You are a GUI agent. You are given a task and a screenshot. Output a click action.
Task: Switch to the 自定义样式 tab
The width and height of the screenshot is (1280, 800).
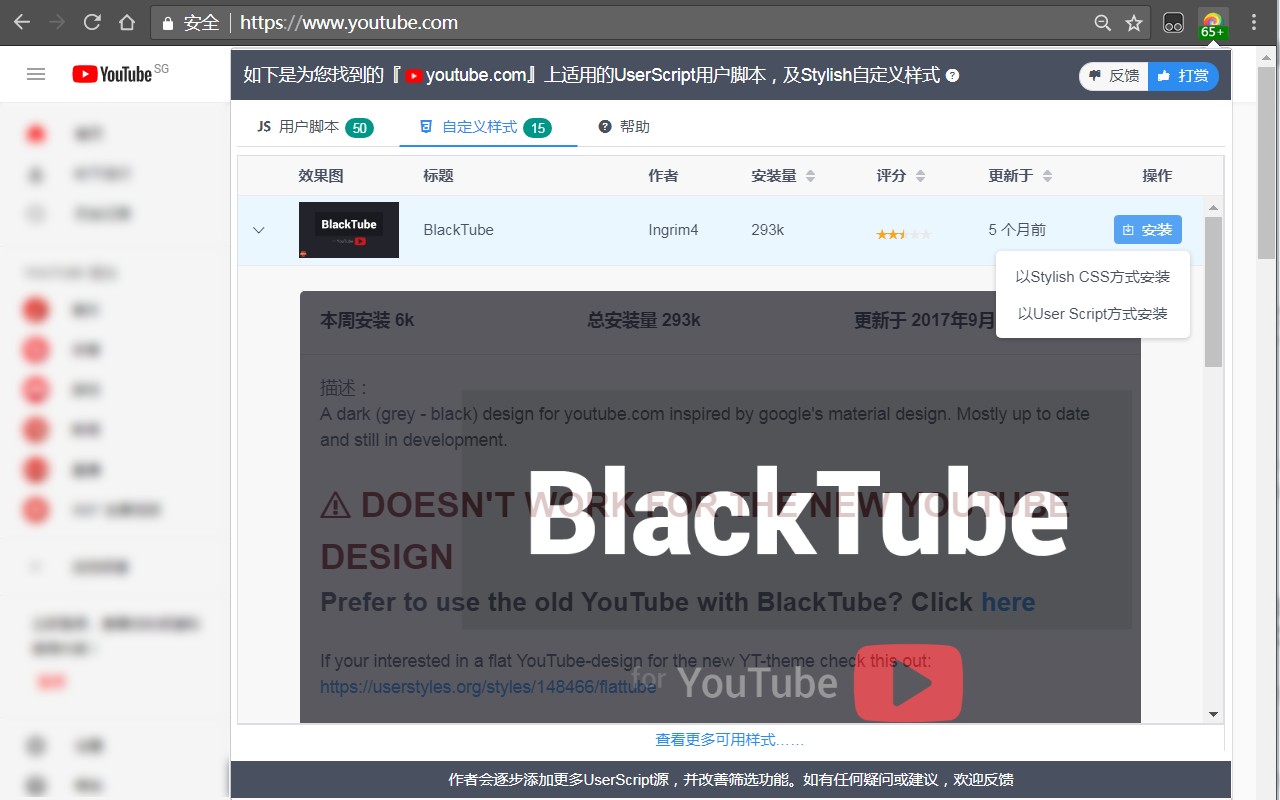coord(486,127)
